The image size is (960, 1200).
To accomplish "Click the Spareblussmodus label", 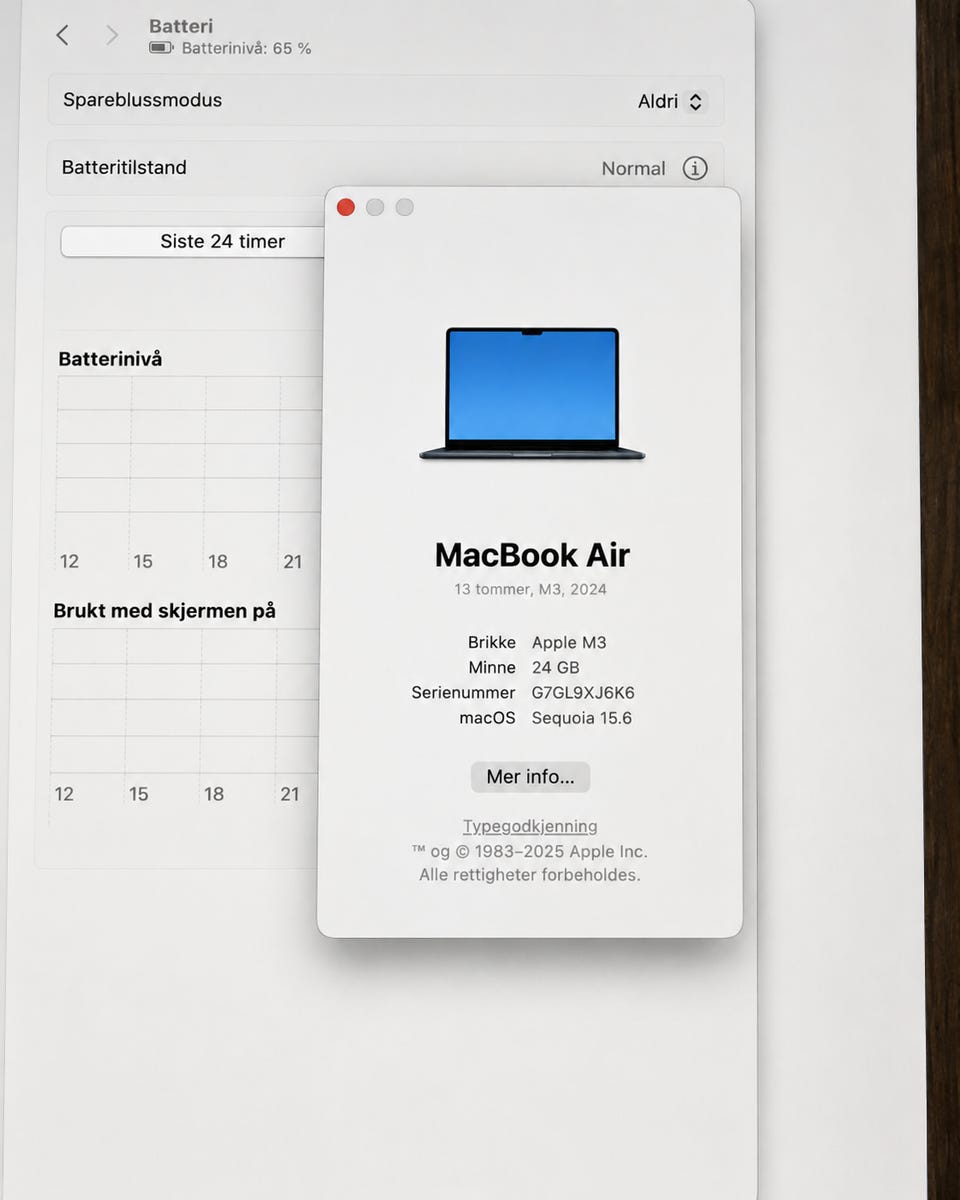I will (x=142, y=100).
